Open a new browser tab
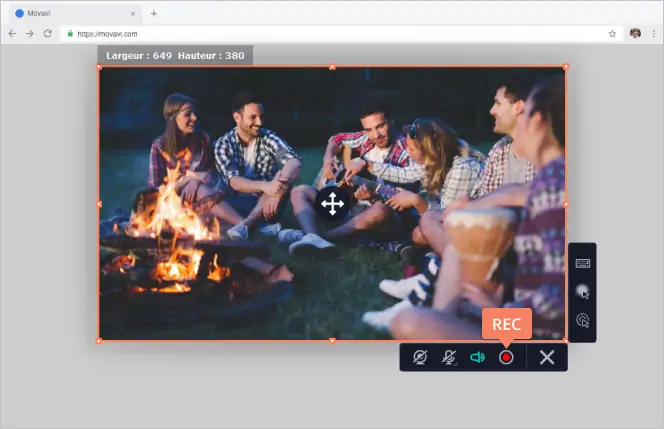 [x=154, y=14]
